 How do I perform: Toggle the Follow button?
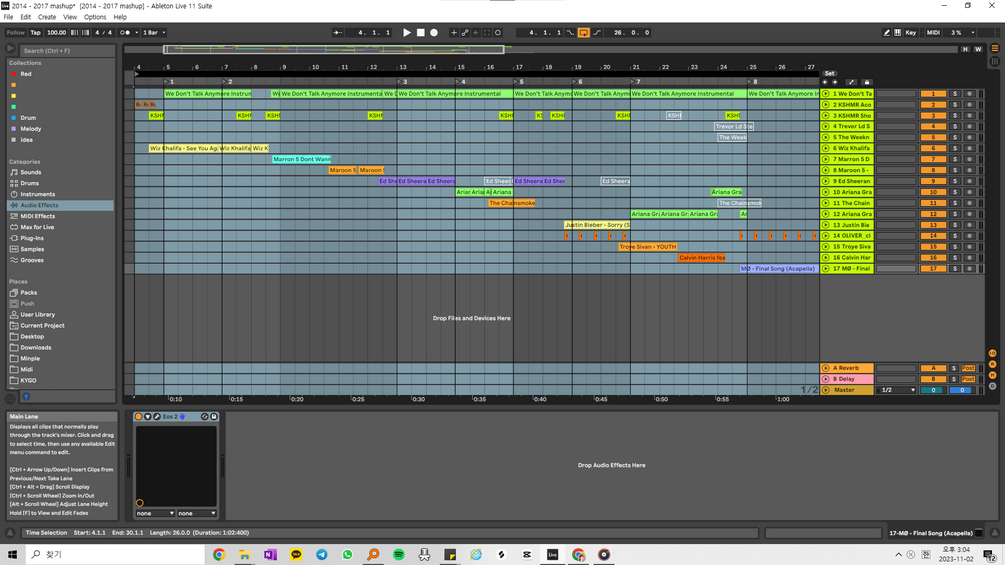(x=15, y=33)
